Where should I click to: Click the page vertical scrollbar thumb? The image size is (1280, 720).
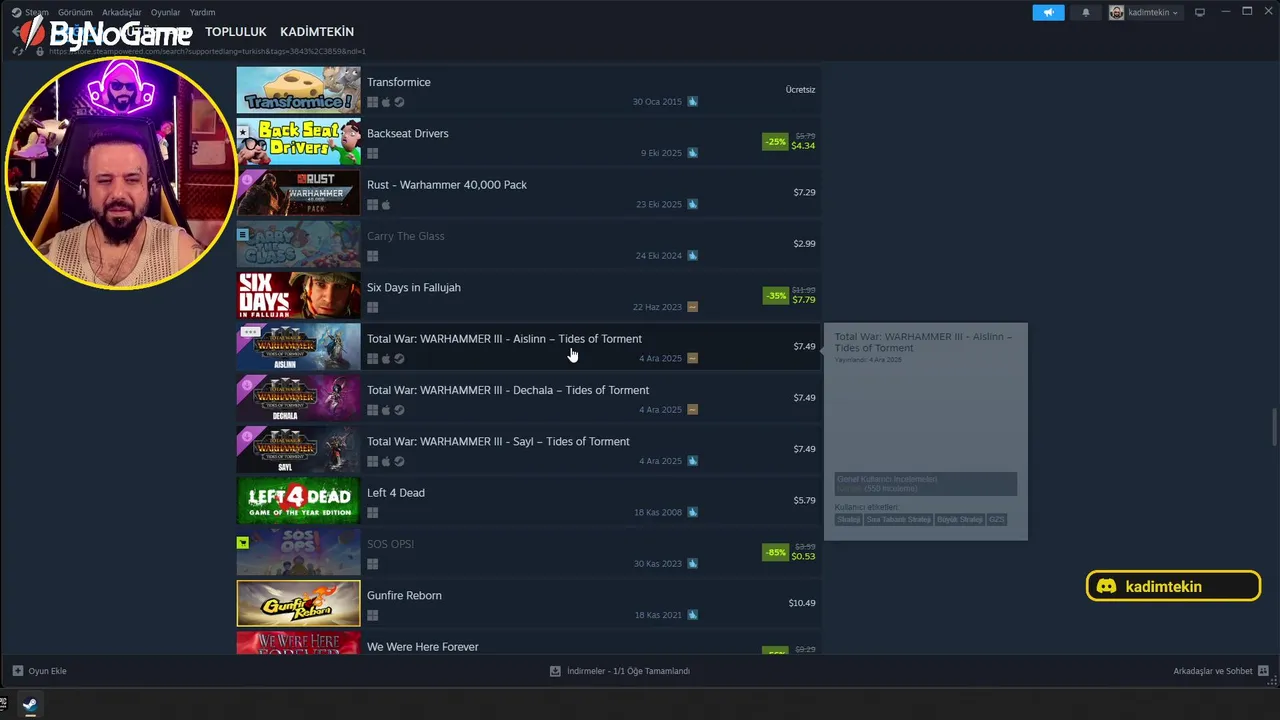[x=1274, y=427]
